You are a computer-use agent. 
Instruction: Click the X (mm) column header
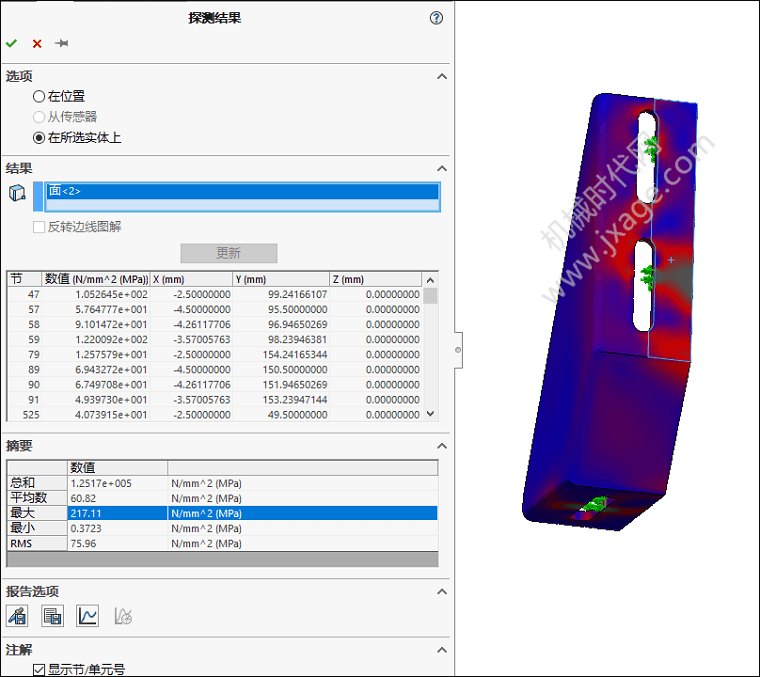191,279
